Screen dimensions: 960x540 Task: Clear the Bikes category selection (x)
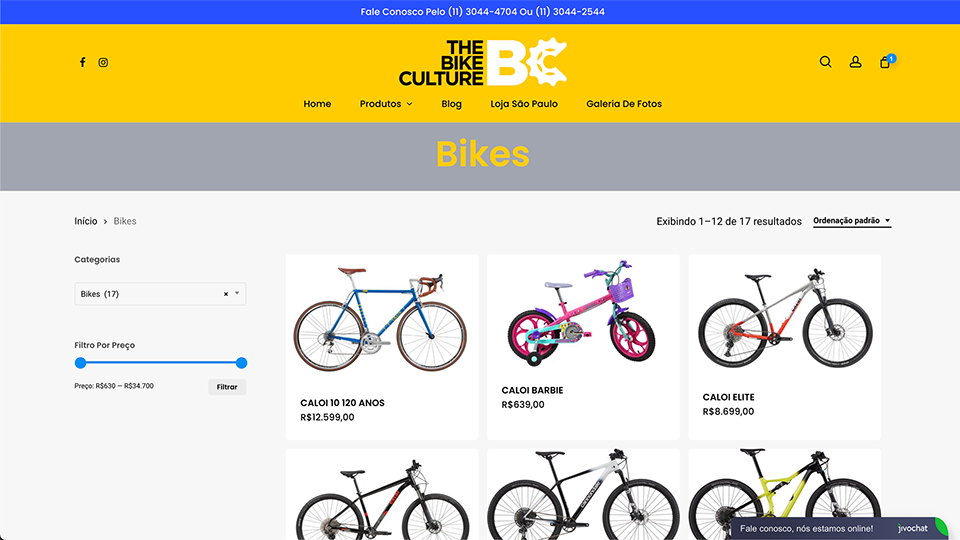point(226,294)
